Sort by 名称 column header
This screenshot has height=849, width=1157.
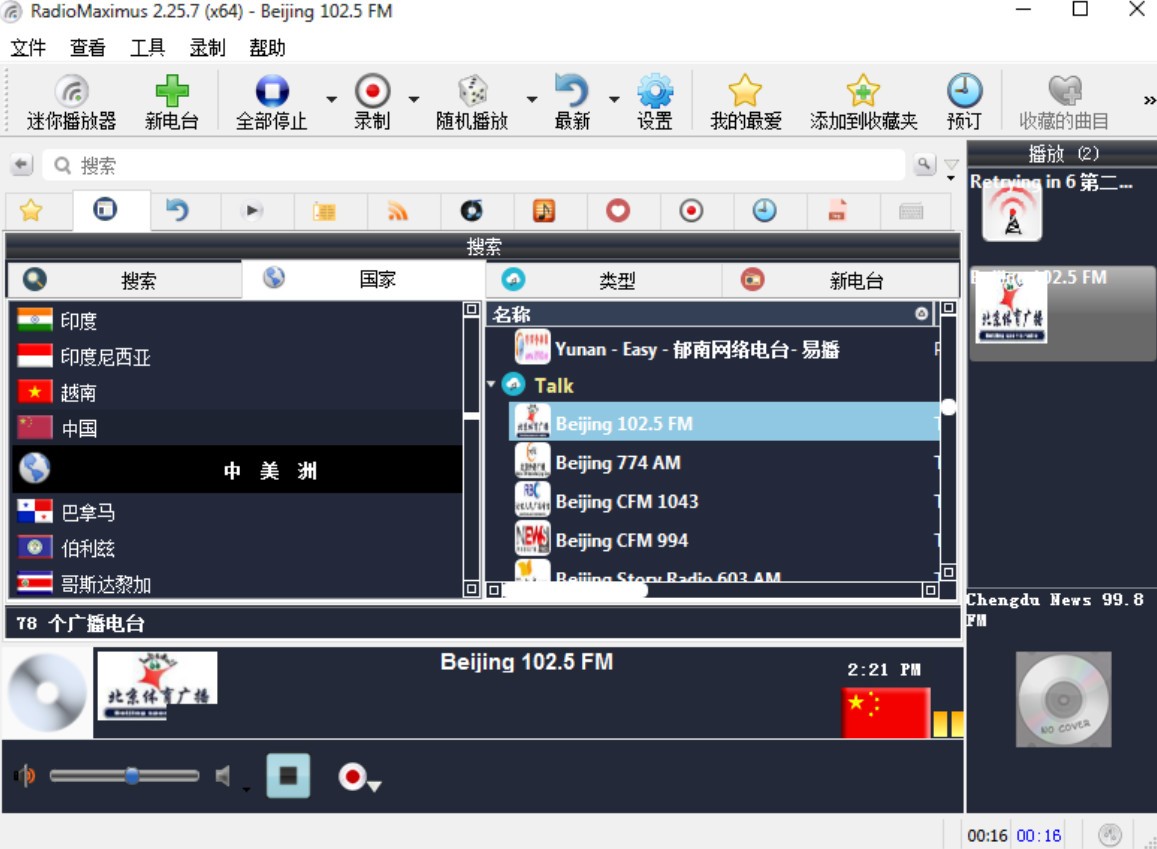pos(708,314)
